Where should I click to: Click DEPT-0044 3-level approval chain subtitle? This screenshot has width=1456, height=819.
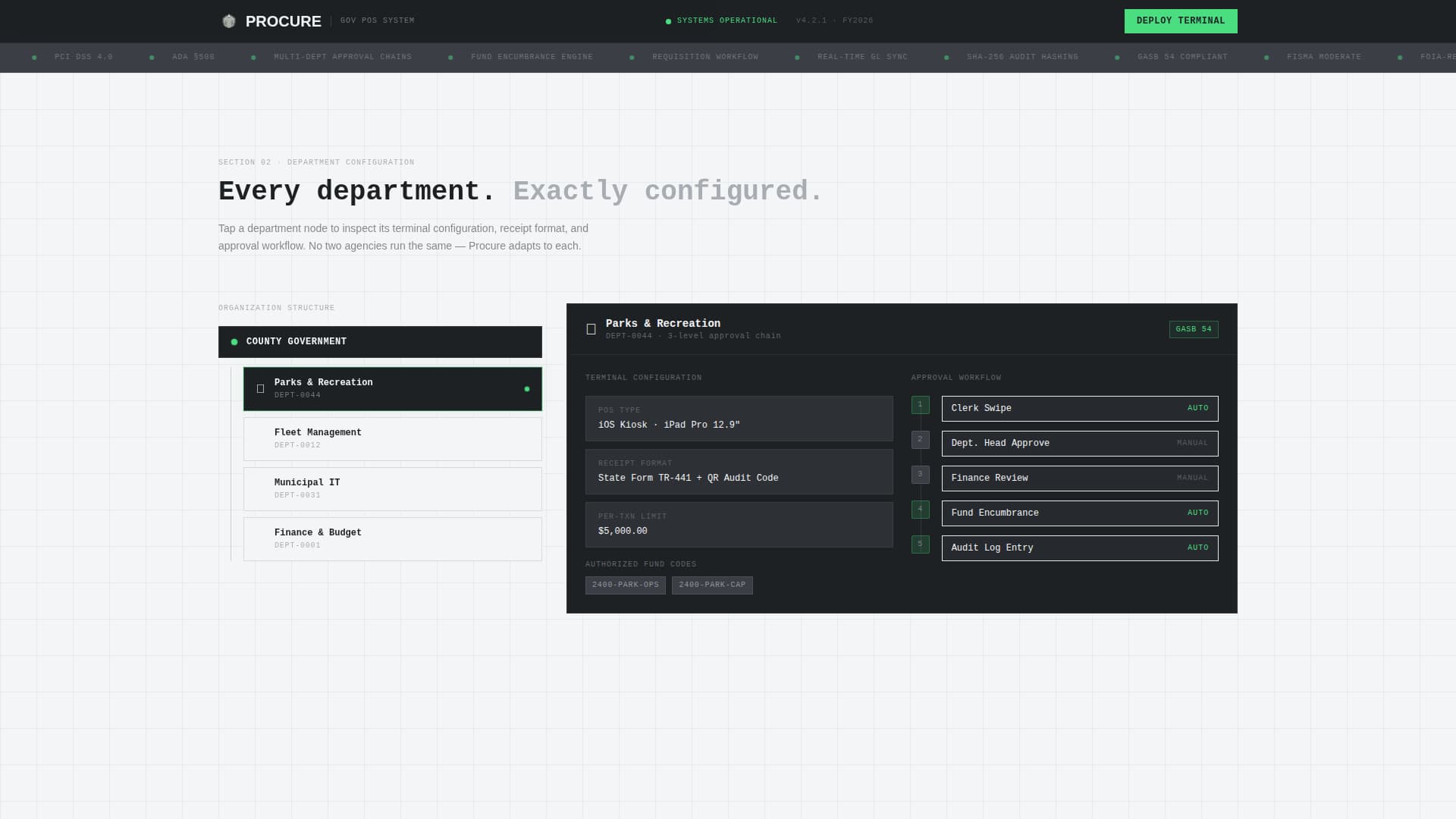pos(693,336)
